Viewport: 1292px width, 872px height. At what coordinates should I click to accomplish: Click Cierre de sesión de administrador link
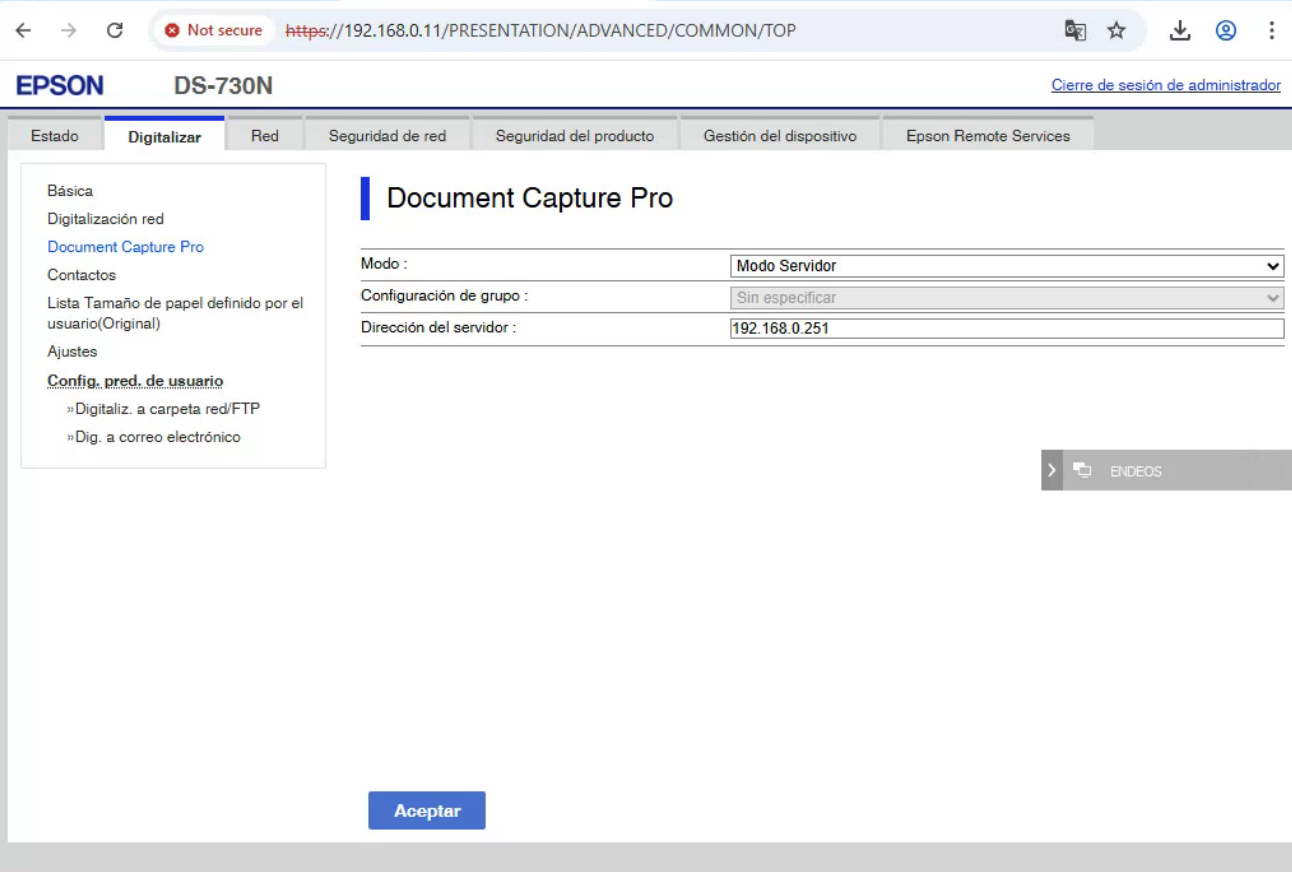1166,85
